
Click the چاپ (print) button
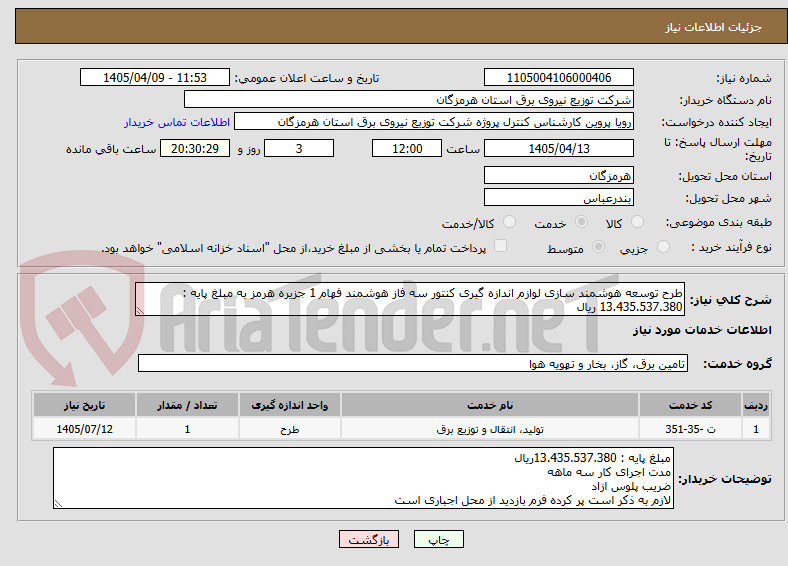click(438, 539)
